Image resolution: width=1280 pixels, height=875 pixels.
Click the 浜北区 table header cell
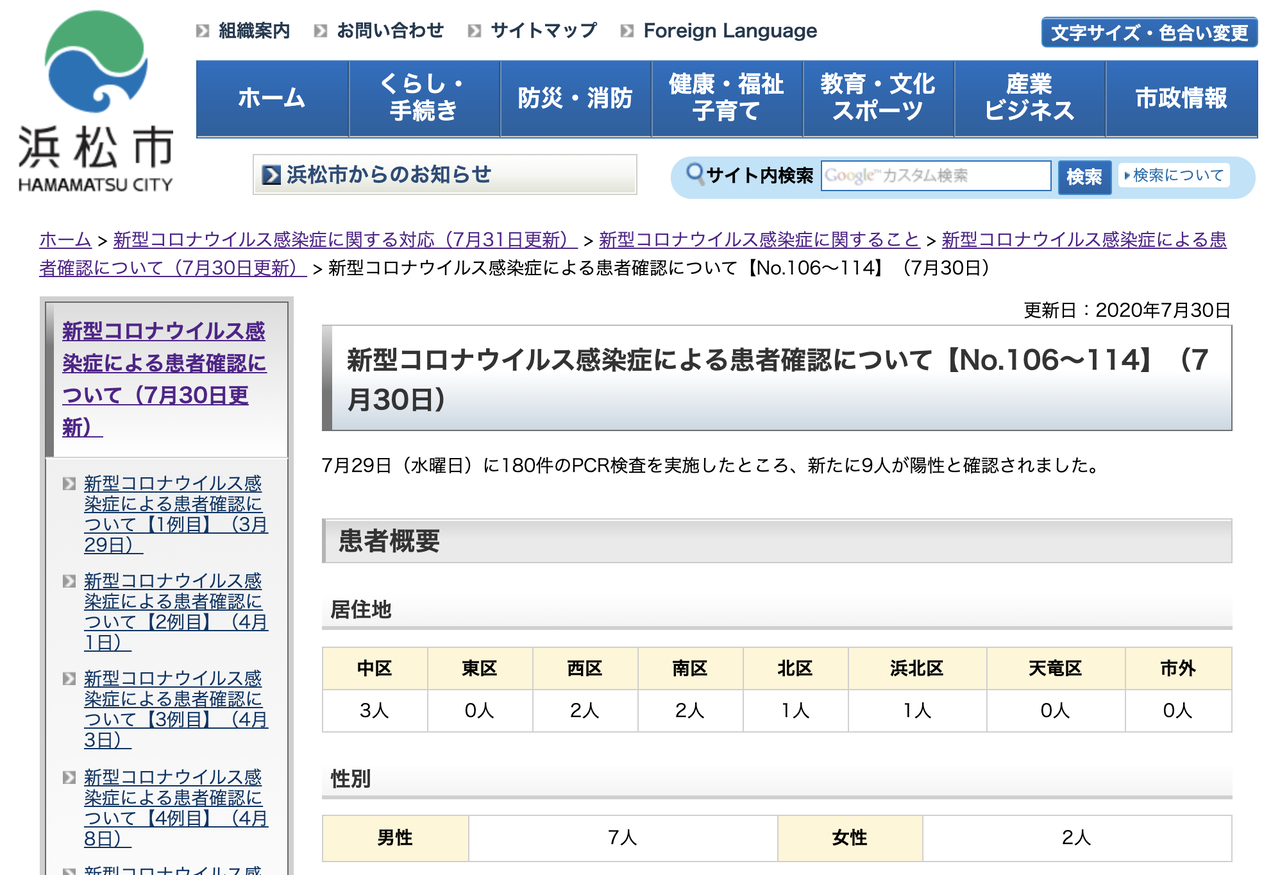(917, 668)
